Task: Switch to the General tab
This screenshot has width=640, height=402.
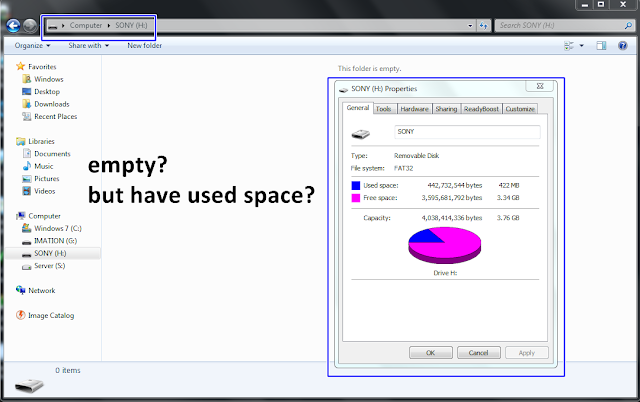Action: point(358,108)
